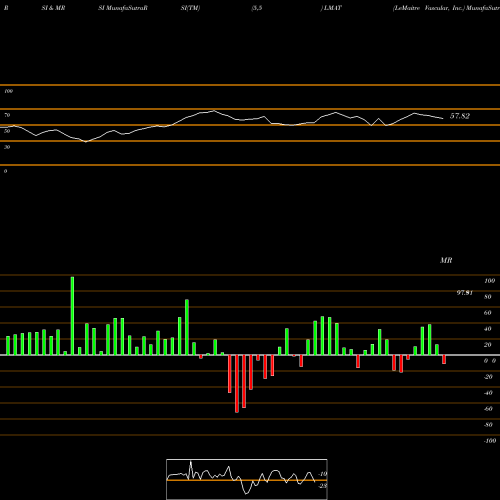The height and width of the screenshot is (500, 500).
Task: Click the RSI axis label 30
Action: 7,147
